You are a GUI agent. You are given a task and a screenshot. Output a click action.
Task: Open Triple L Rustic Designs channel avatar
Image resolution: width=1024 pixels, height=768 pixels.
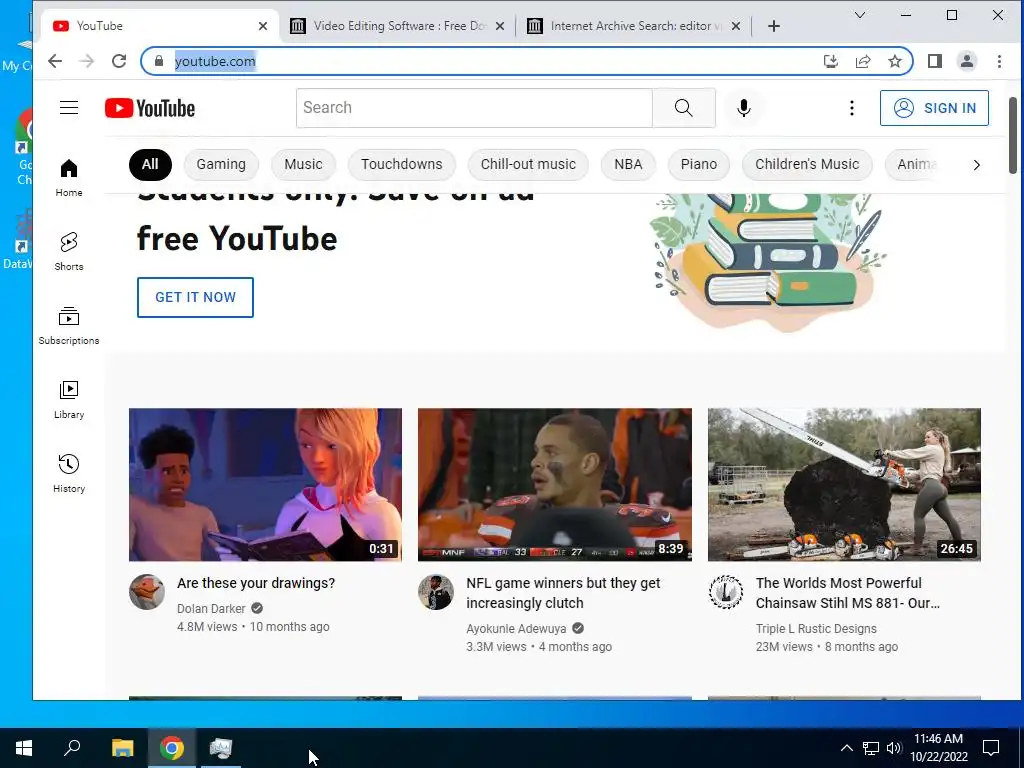(726, 592)
